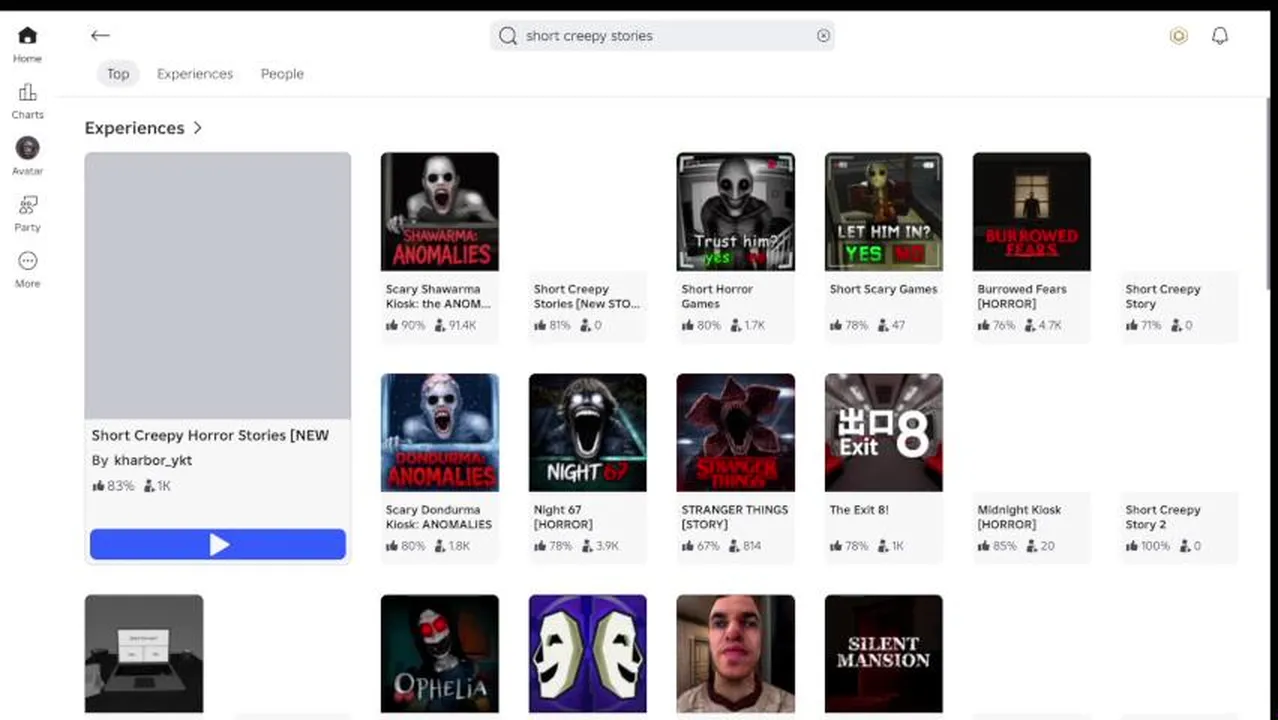Click 'Short Creepy Stories [New STO...' title
This screenshot has height=720, width=1278.
coord(586,296)
